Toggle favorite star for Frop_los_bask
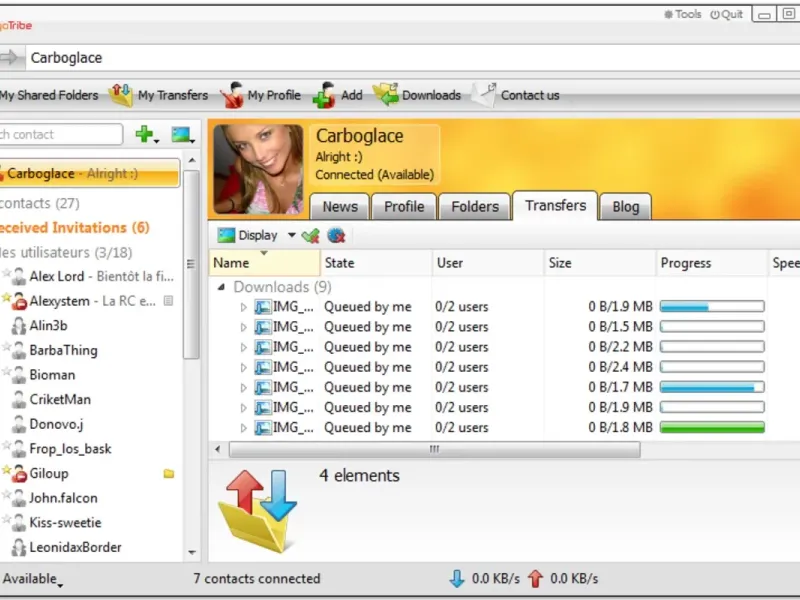Viewport: 800px width, 600px height. [6, 445]
